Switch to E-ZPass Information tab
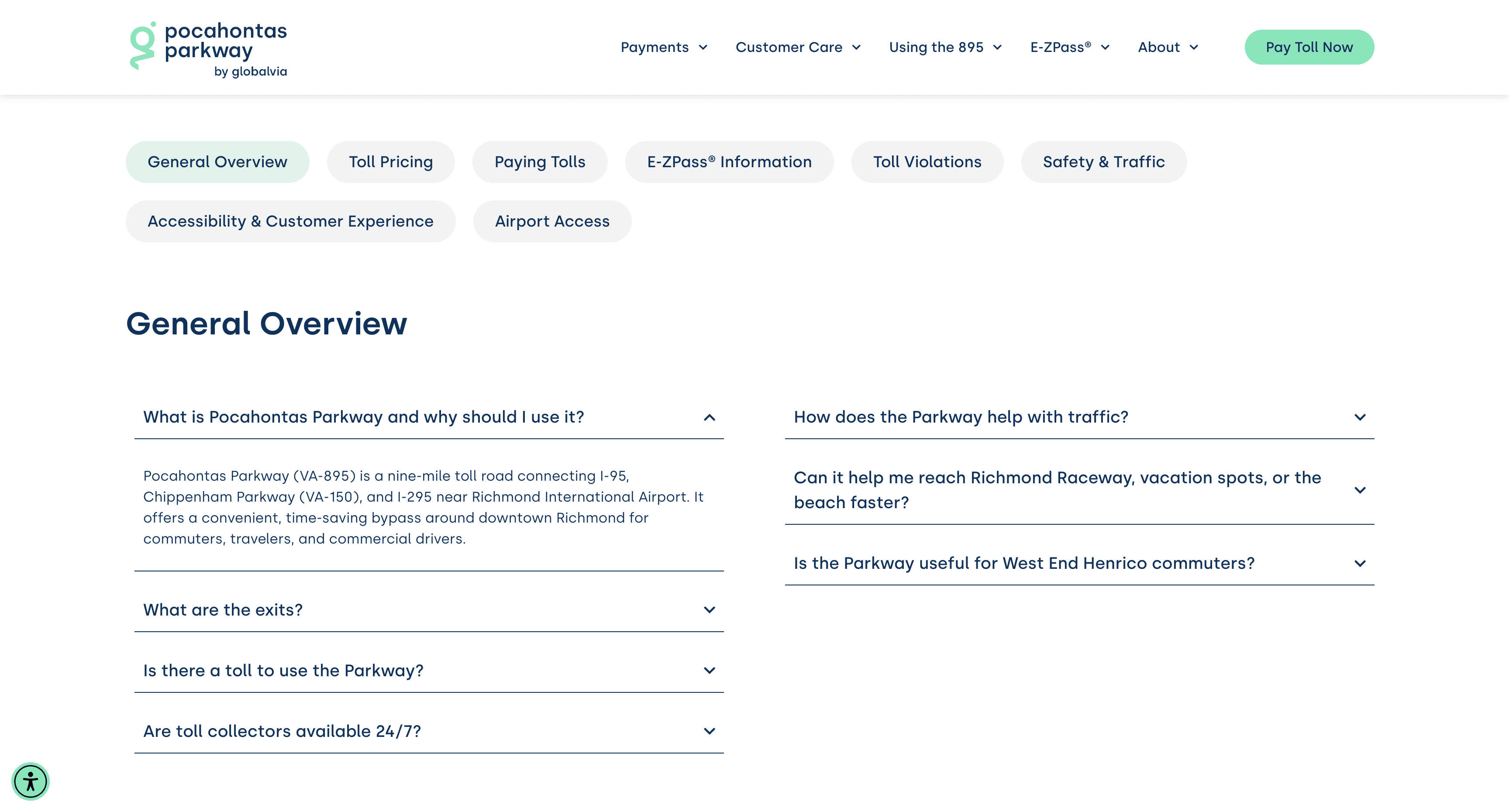The height and width of the screenshot is (812, 1509). pos(729,162)
